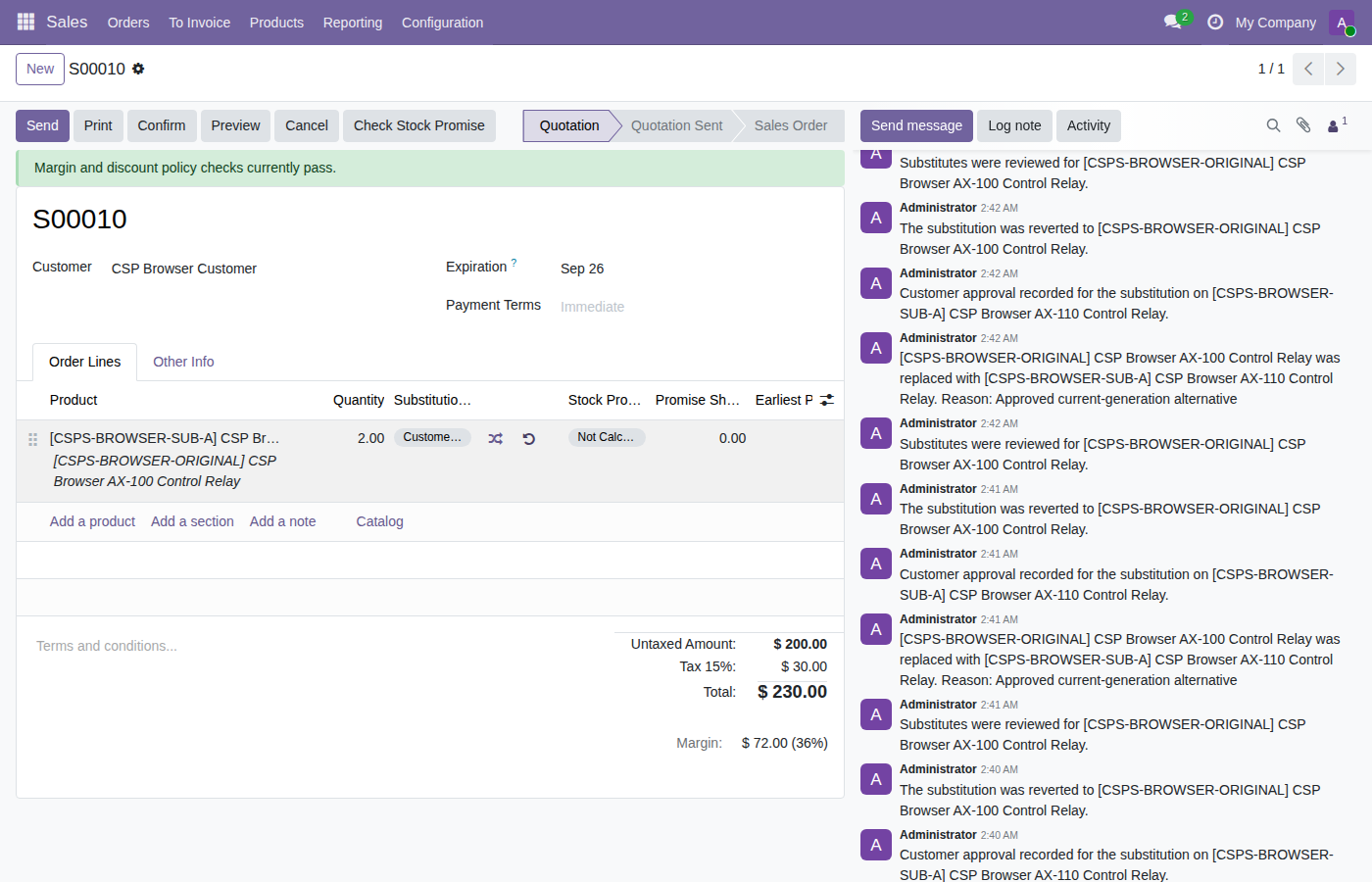Image resolution: width=1372 pixels, height=882 pixels.
Task: Click Check Stock Promise
Action: tap(419, 125)
